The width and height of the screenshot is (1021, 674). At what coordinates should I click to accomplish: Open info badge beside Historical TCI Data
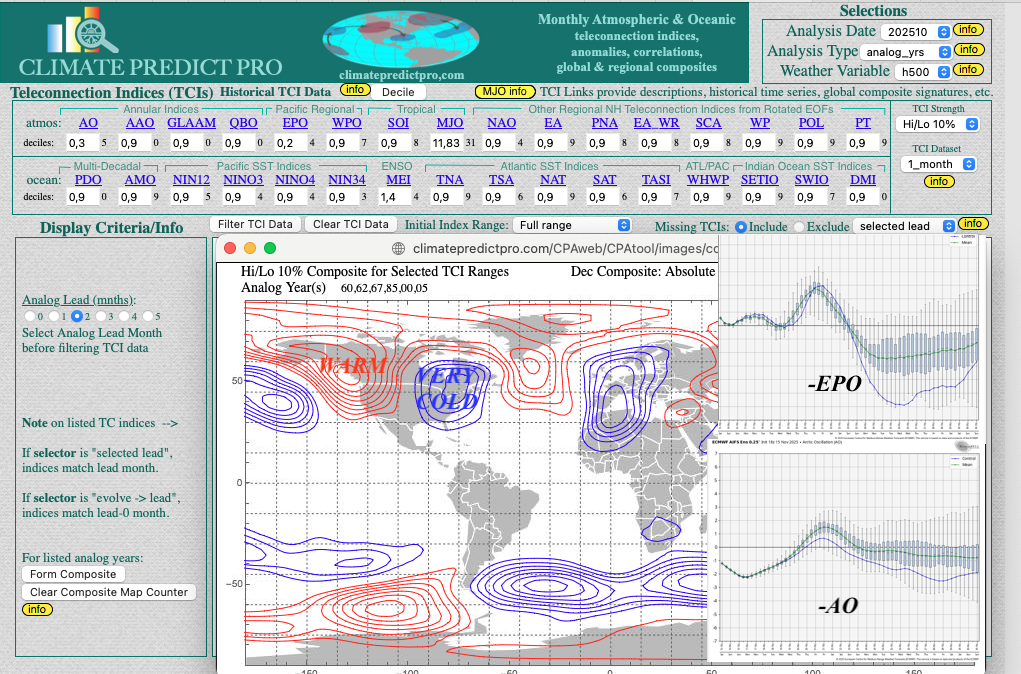coord(353,90)
